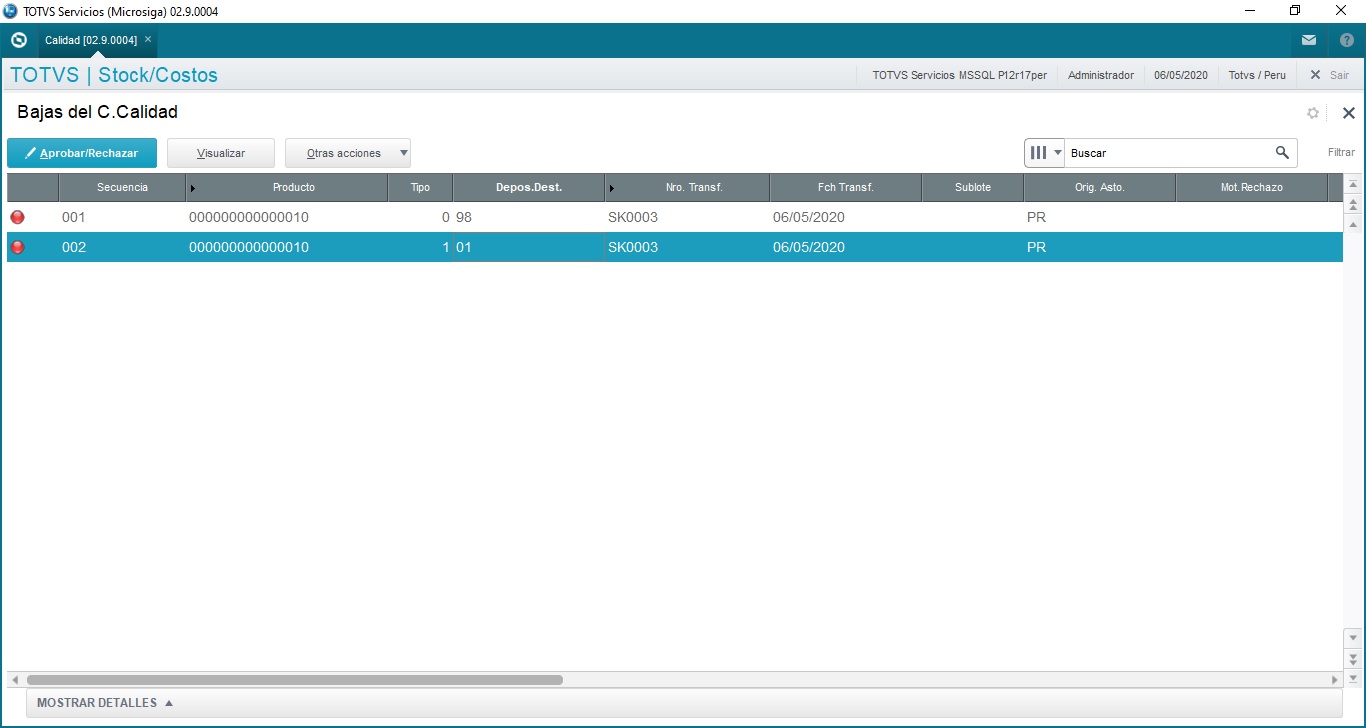Click the Visualizar button

coord(221,153)
